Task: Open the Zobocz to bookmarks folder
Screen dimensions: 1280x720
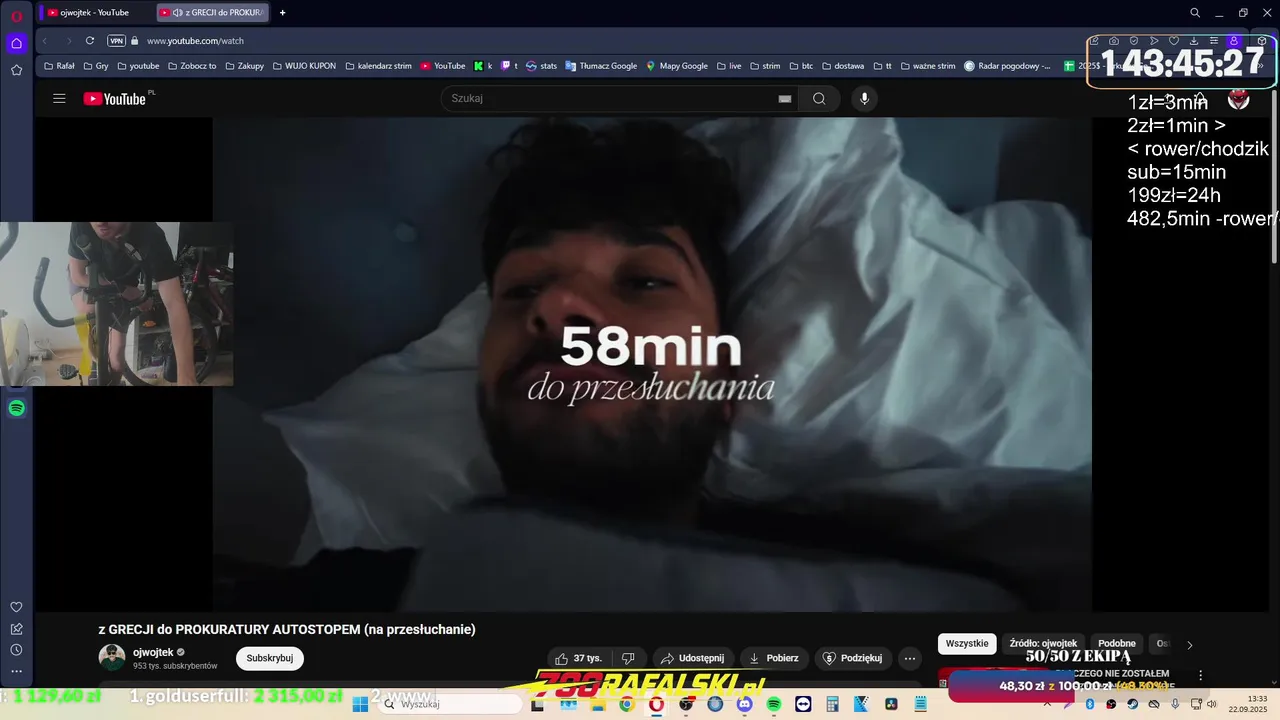Action: pos(191,66)
